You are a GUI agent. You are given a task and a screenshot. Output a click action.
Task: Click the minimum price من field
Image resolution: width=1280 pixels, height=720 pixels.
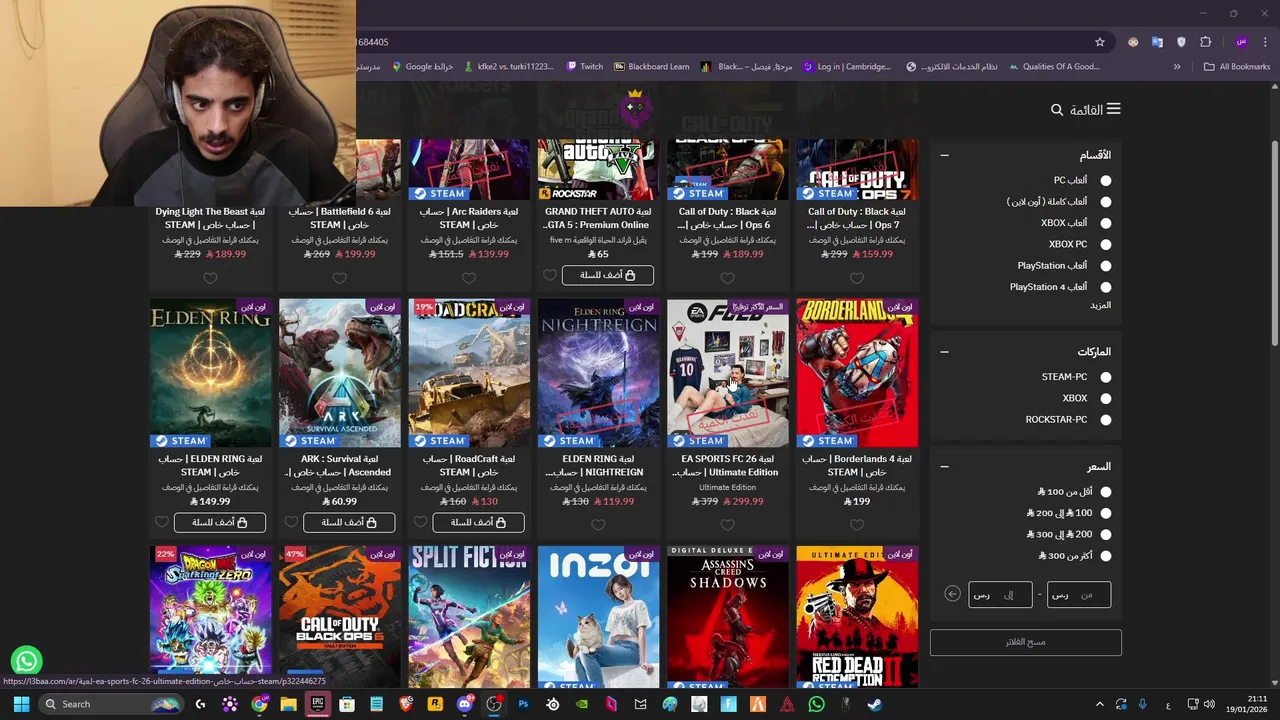tap(1079, 594)
